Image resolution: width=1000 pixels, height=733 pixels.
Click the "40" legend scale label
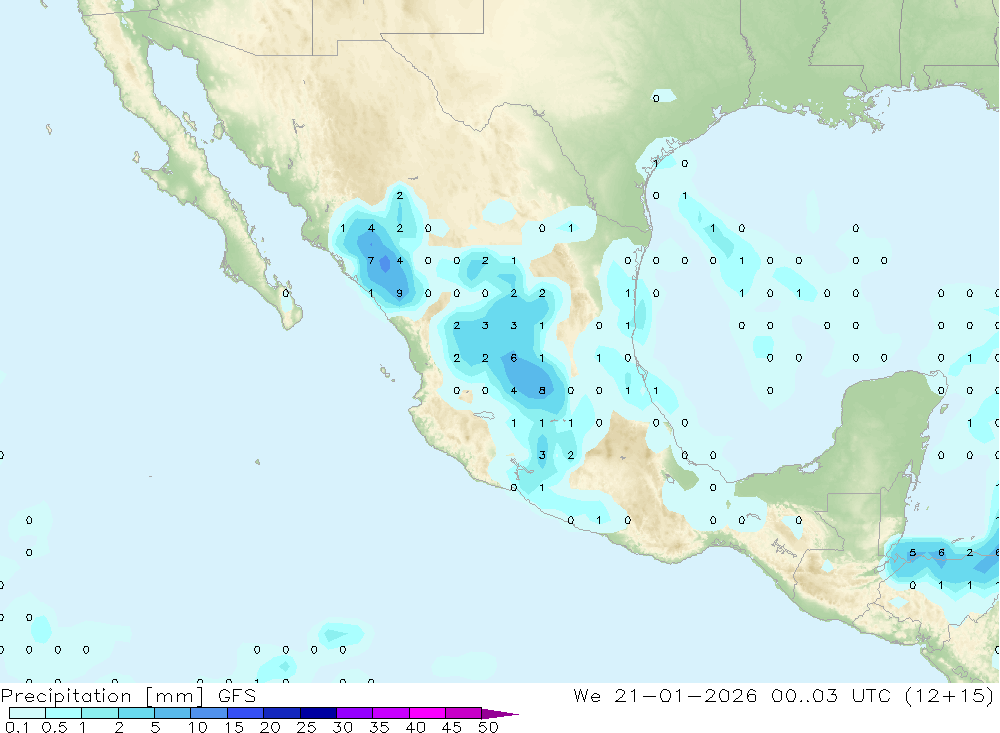(416, 727)
